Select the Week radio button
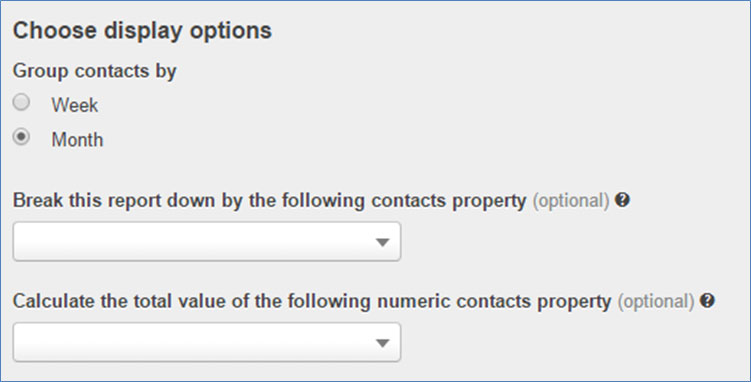The image size is (751, 382). [21, 102]
